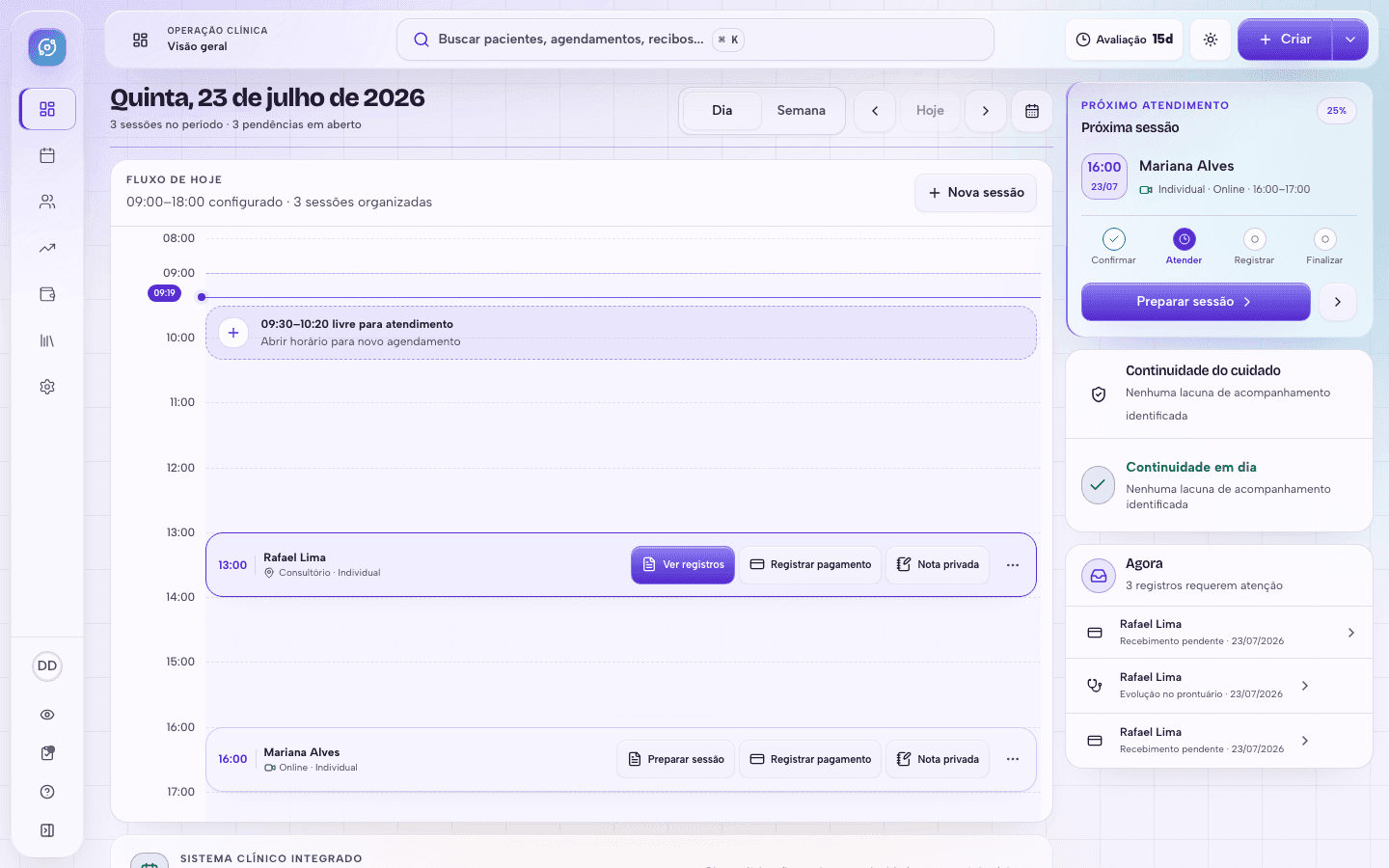Click the 16:00 23/07 date tile
Image resolution: width=1389 pixels, height=868 pixels.
coord(1104,176)
